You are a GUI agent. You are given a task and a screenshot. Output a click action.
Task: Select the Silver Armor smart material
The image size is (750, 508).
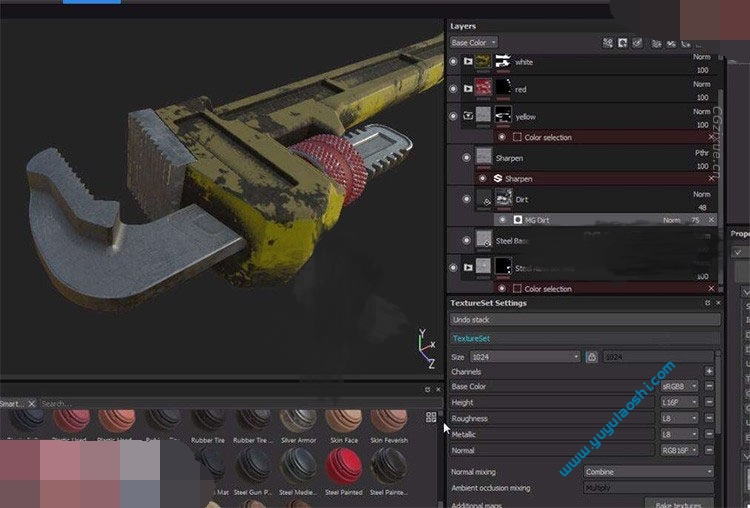click(298, 427)
